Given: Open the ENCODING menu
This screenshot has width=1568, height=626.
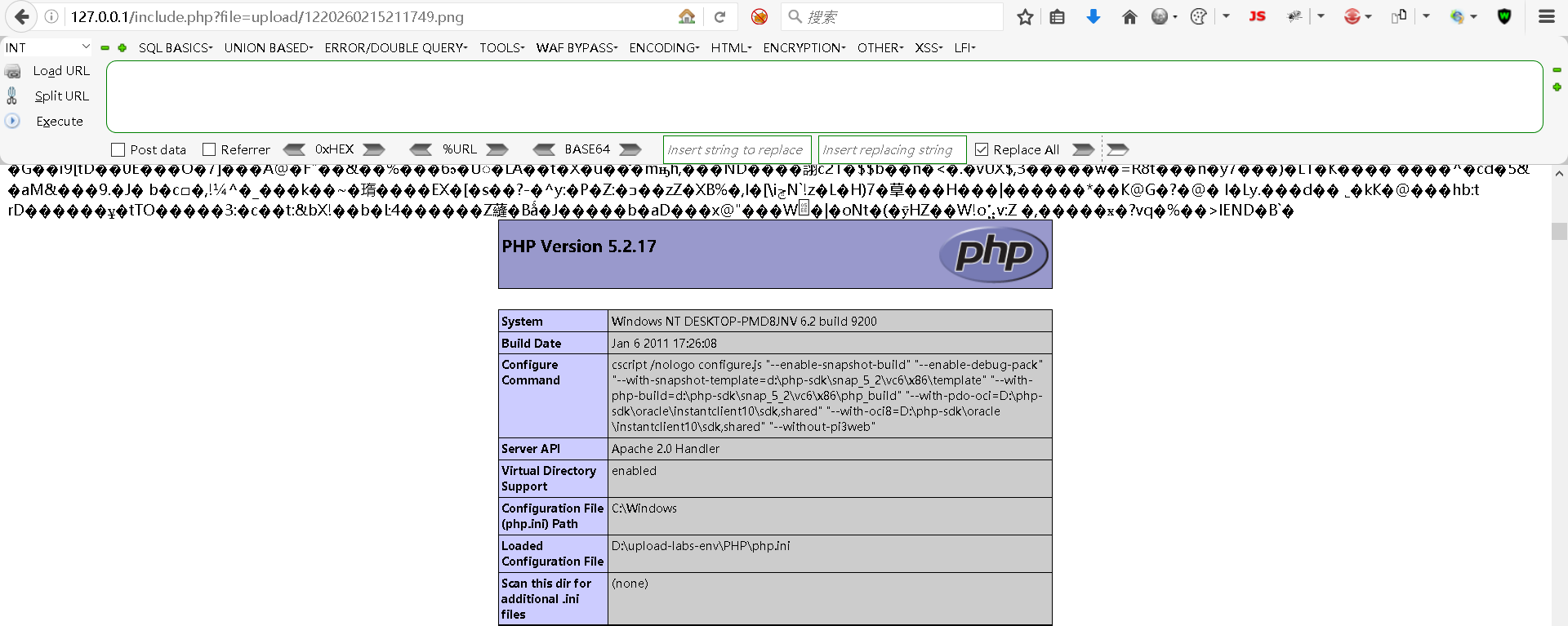Looking at the screenshot, I should (x=664, y=48).
